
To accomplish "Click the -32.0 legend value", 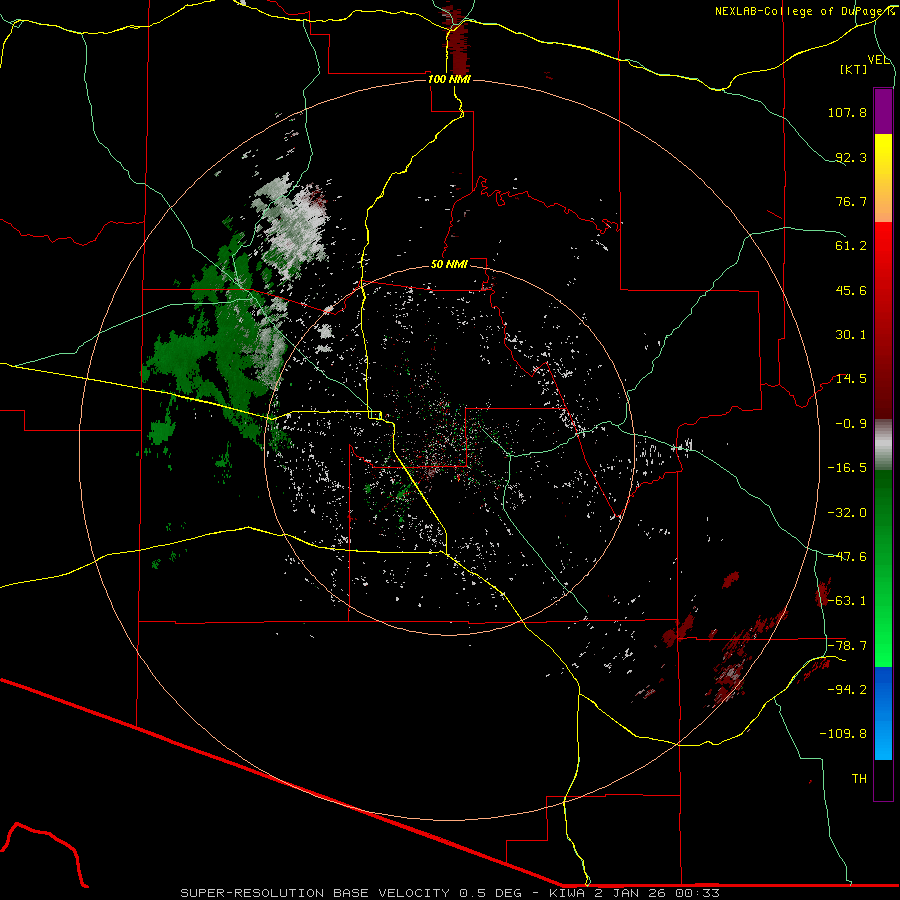I will 847,513.
